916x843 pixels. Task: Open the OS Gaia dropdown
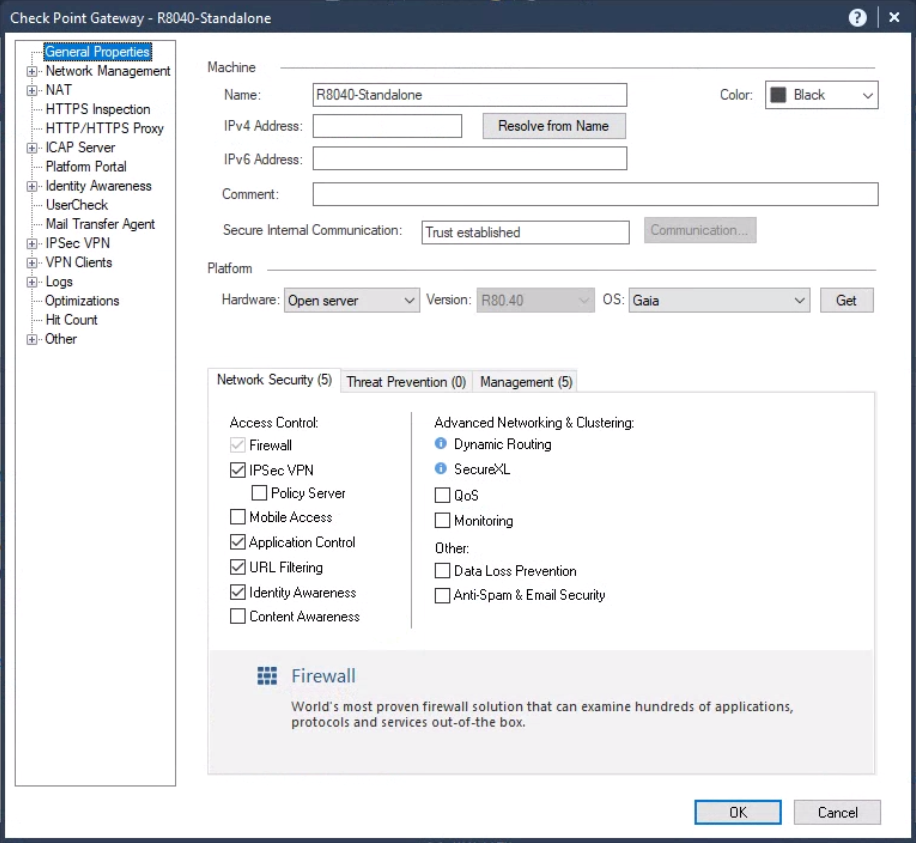719,300
